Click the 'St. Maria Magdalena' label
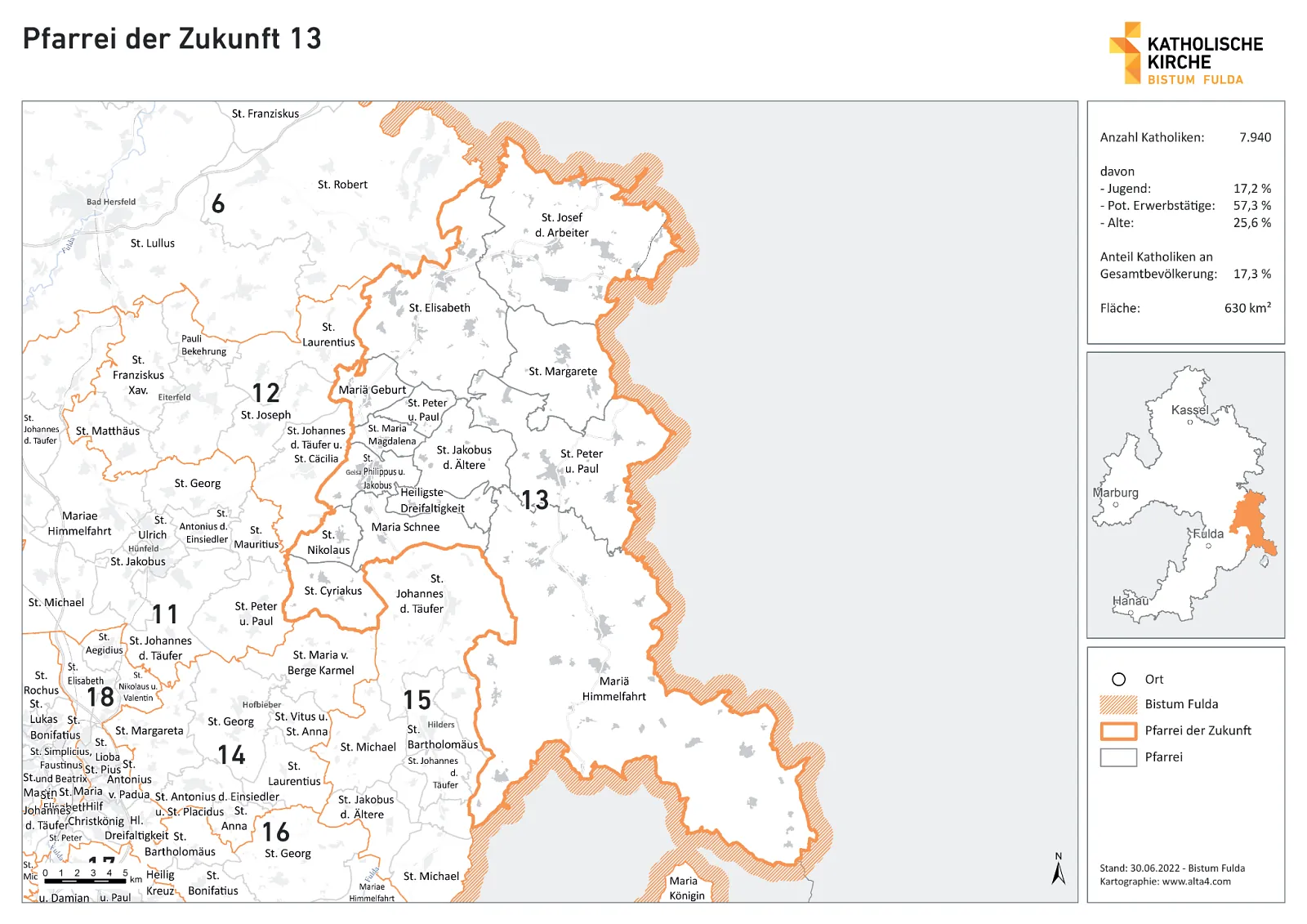 (392, 435)
